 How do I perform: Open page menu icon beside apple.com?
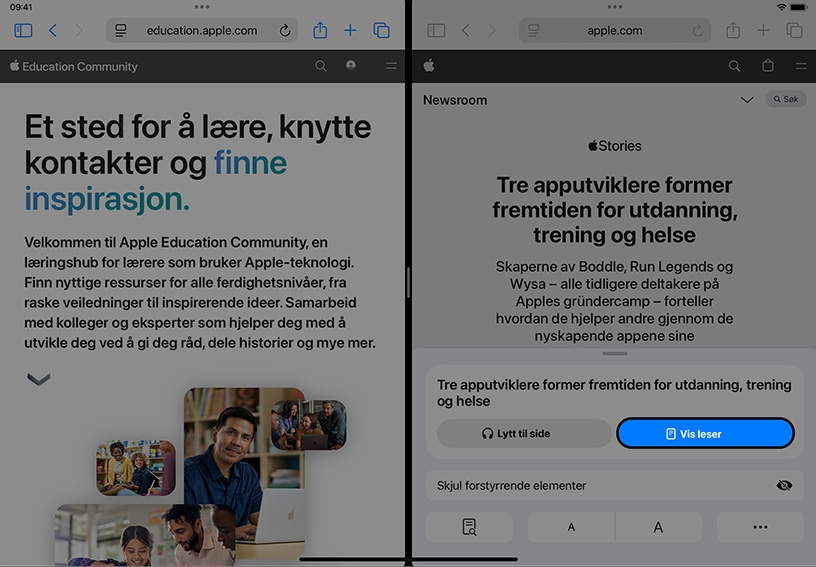click(x=534, y=31)
